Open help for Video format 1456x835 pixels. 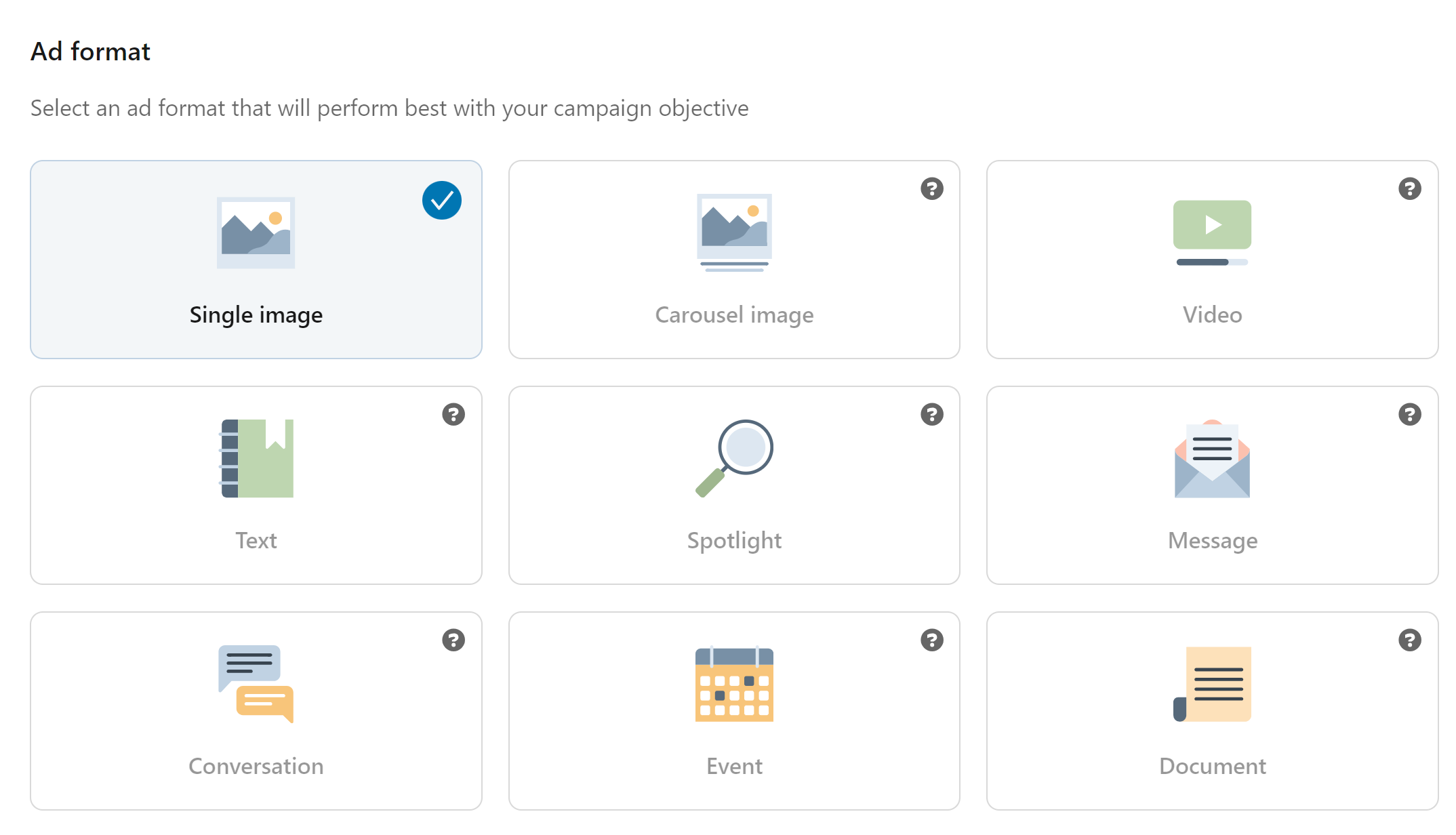[x=1410, y=188]
